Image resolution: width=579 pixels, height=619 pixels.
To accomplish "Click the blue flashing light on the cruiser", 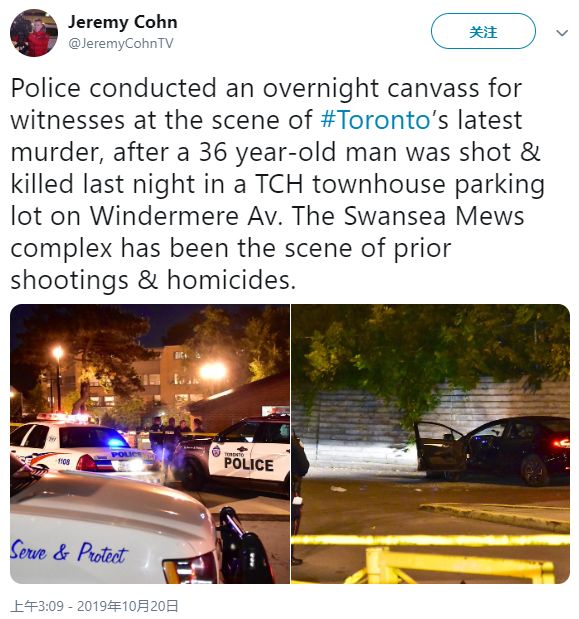I will 115,443.
